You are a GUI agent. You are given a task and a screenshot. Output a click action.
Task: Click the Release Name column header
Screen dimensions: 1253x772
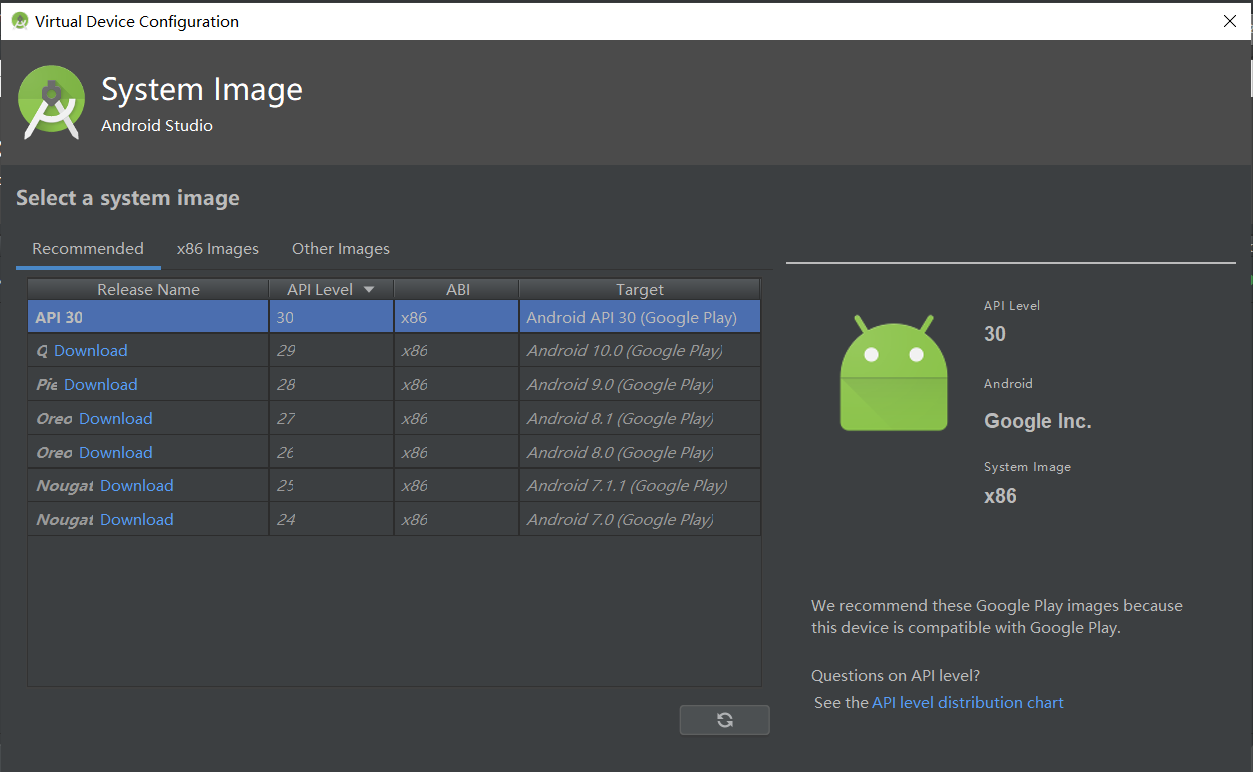coord(147,289)
